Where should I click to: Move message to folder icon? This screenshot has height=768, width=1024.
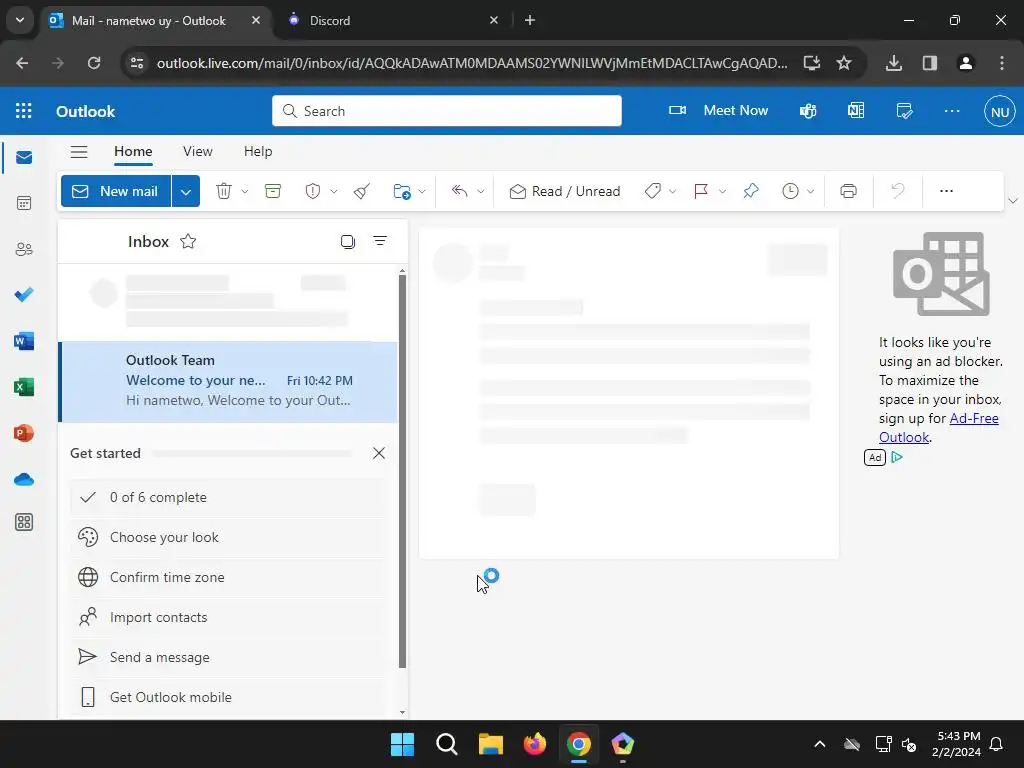402,191
